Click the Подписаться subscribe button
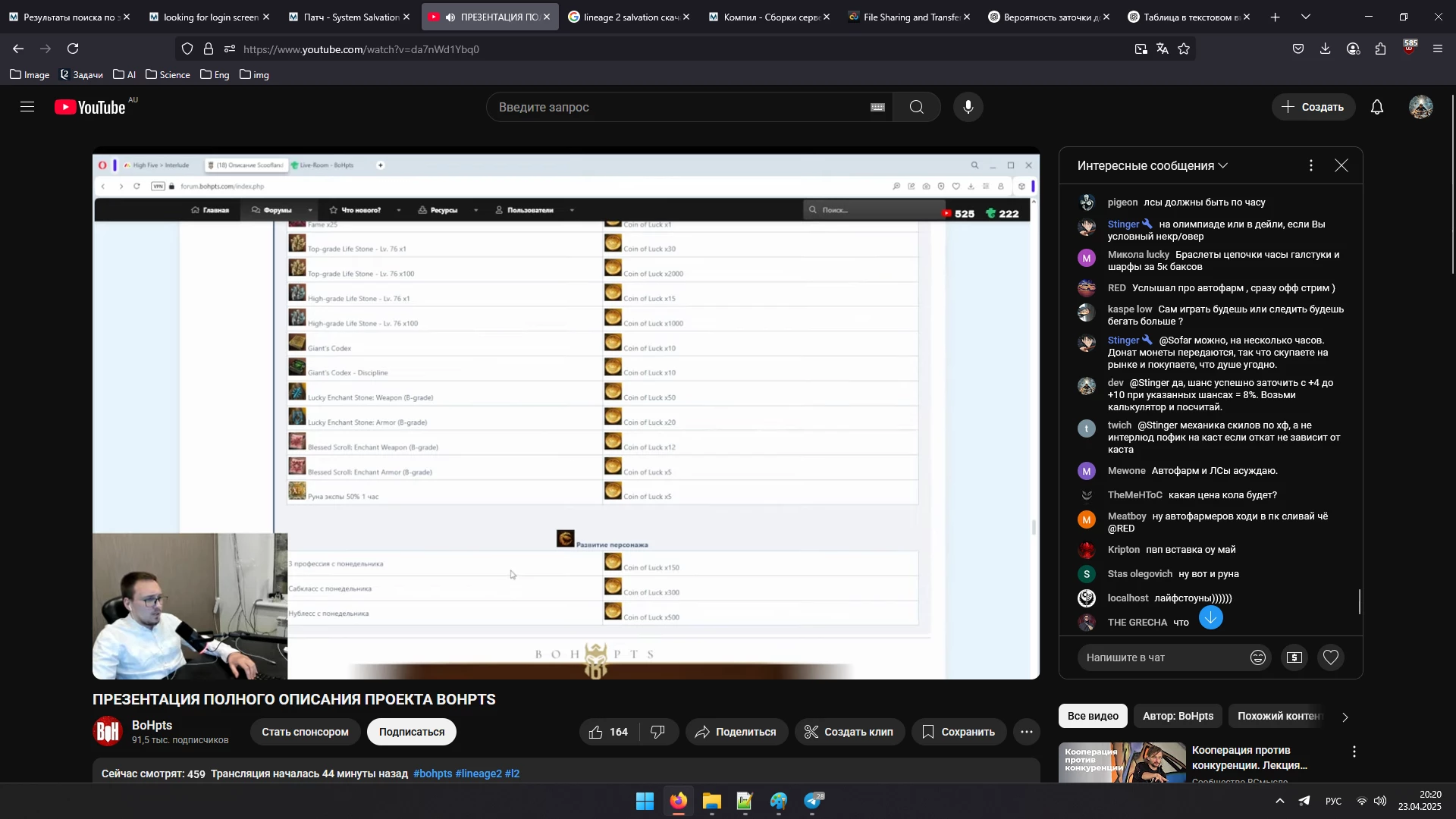Image resolution: width=1456 pixels, height=819 pixels. [411, 732]
